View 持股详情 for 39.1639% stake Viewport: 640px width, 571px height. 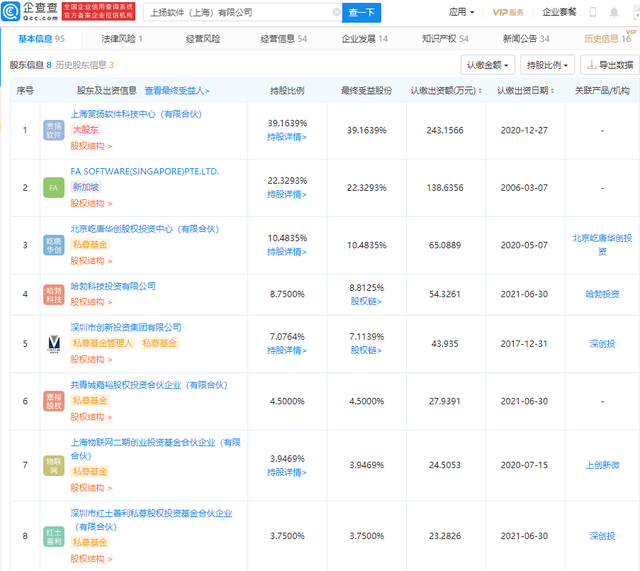(x=287, y=137)
